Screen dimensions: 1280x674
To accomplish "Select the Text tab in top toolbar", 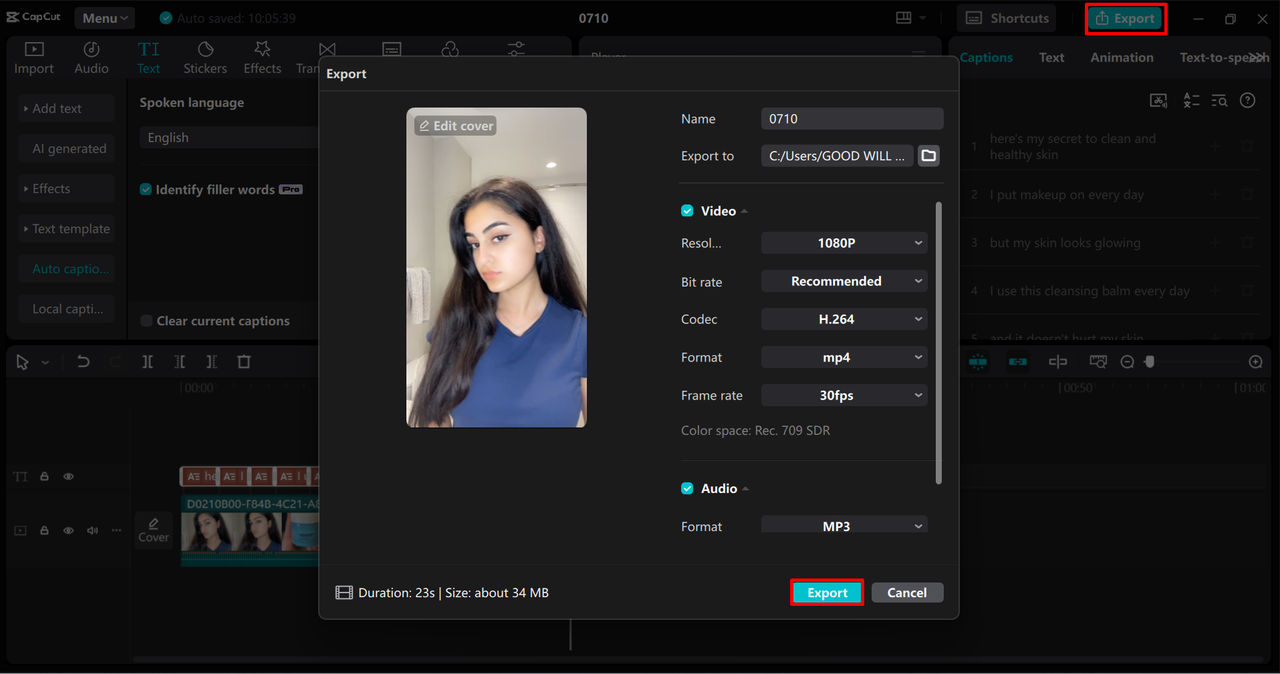I will (x=149, y=58).
